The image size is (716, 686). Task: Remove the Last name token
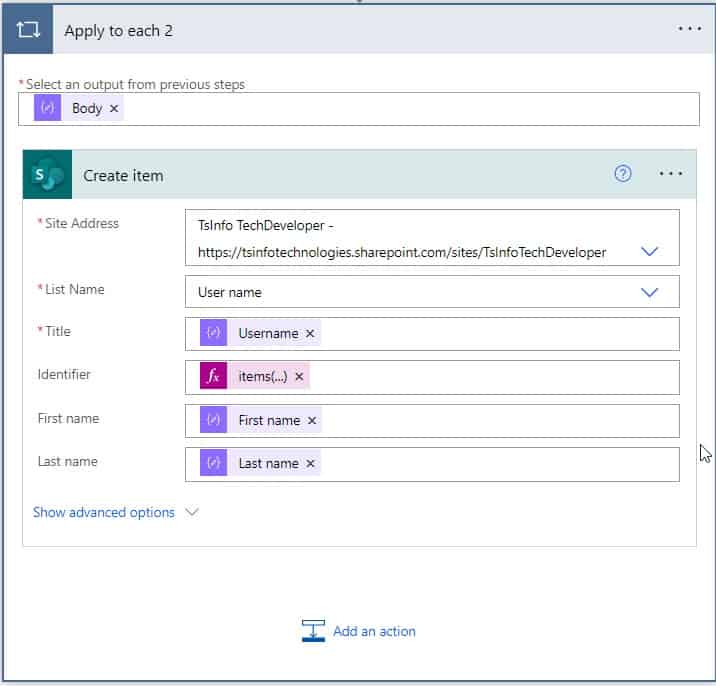311,463
